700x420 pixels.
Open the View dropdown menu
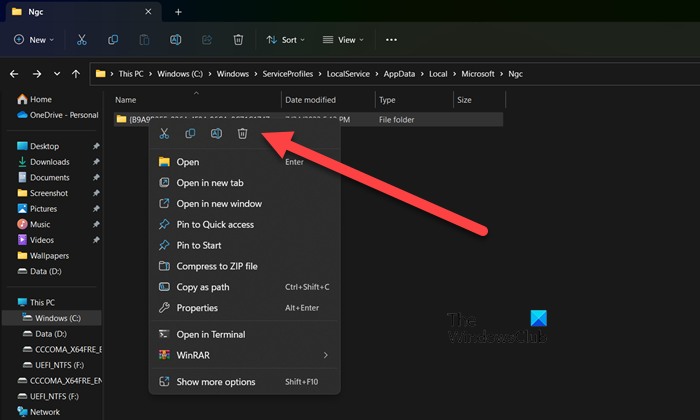click(x=341, y=40)
